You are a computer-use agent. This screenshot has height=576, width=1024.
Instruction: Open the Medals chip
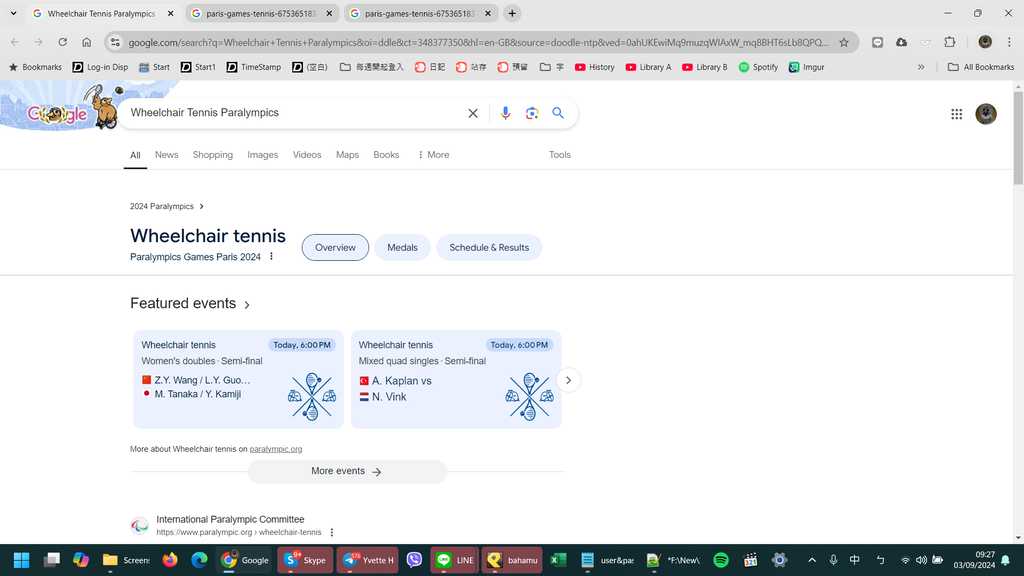[x=402, y=248]
